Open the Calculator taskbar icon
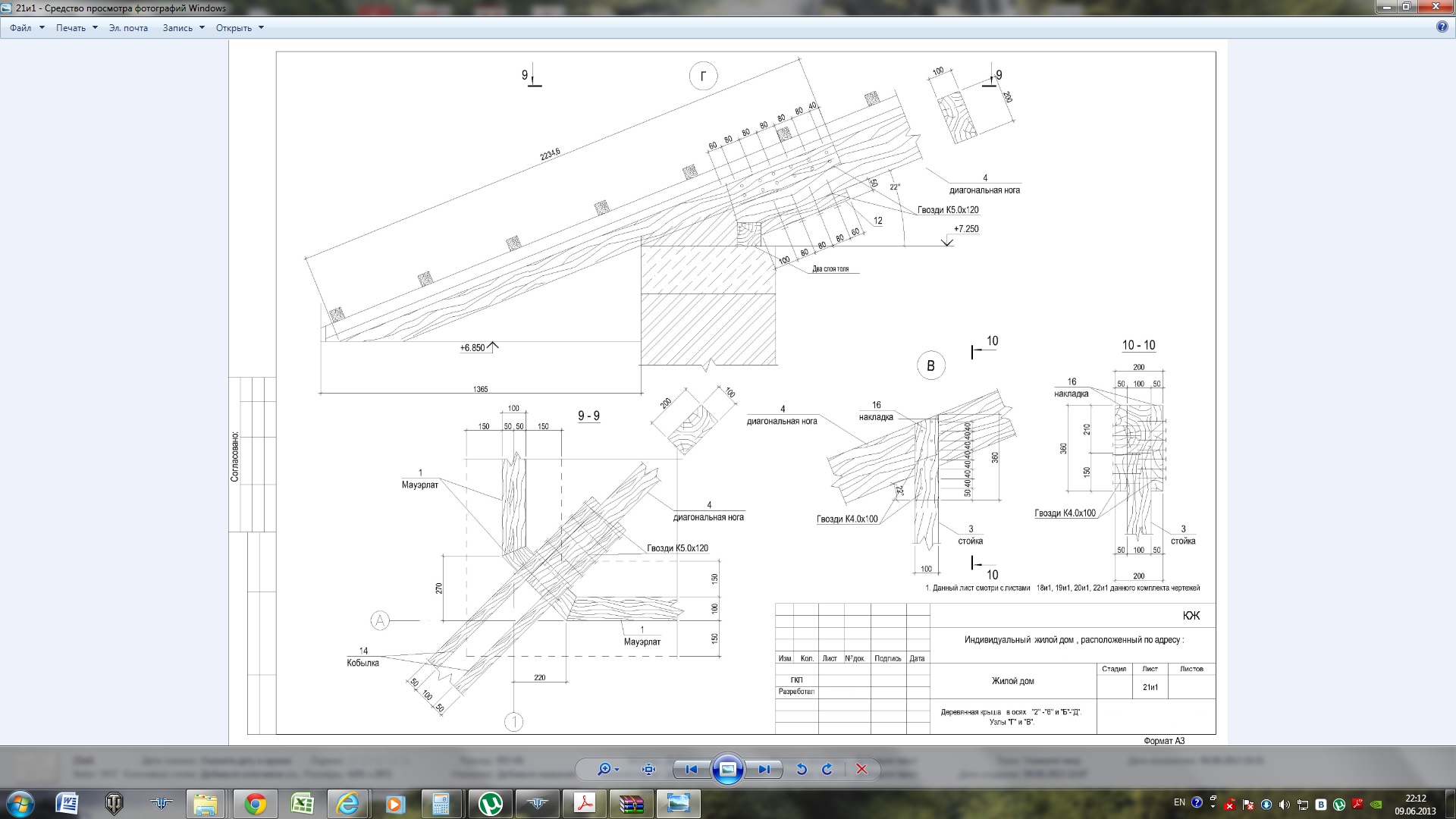1456x819 pixels. [441, 803]
